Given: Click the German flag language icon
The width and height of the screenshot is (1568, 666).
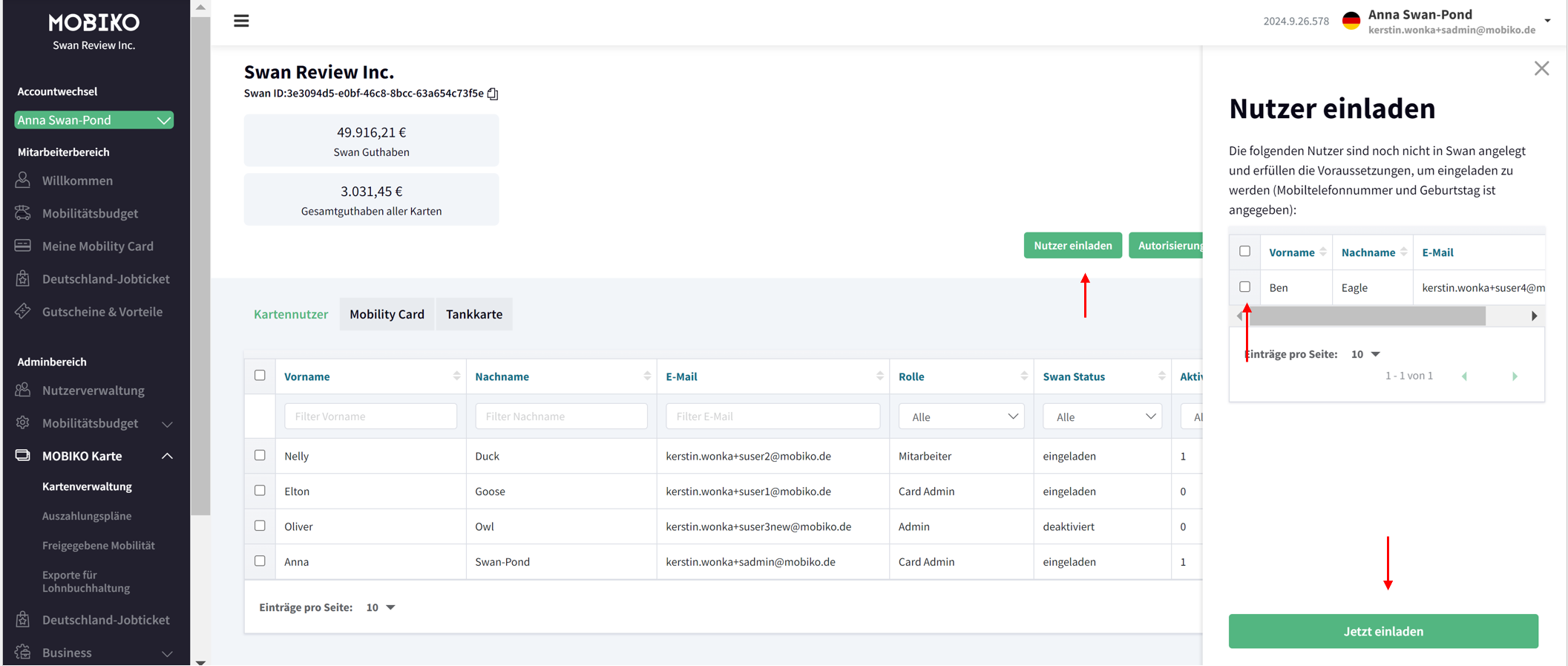Looking at the screenshot, I should pos(1351,22).
